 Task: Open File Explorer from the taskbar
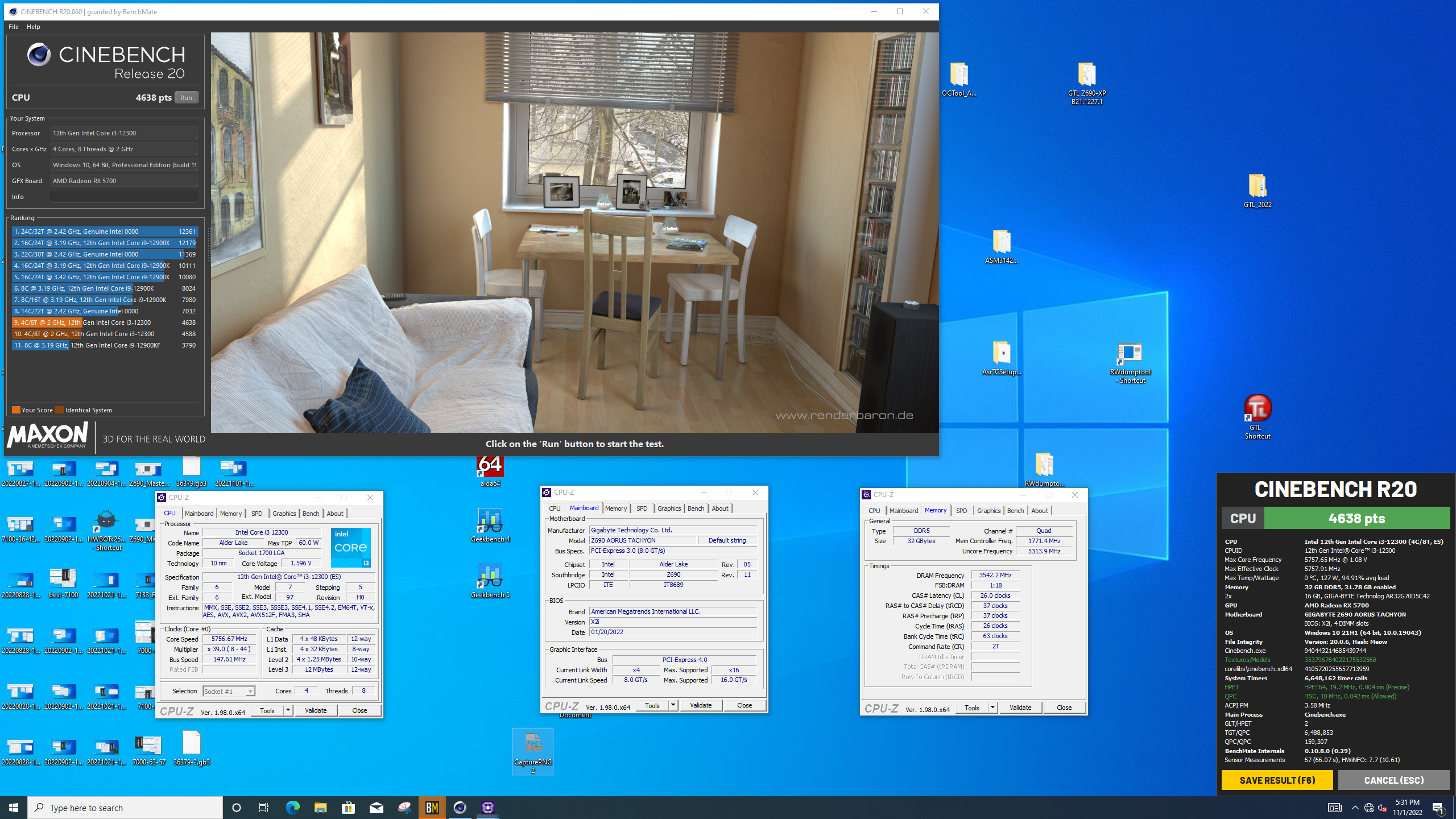[320, 807]
